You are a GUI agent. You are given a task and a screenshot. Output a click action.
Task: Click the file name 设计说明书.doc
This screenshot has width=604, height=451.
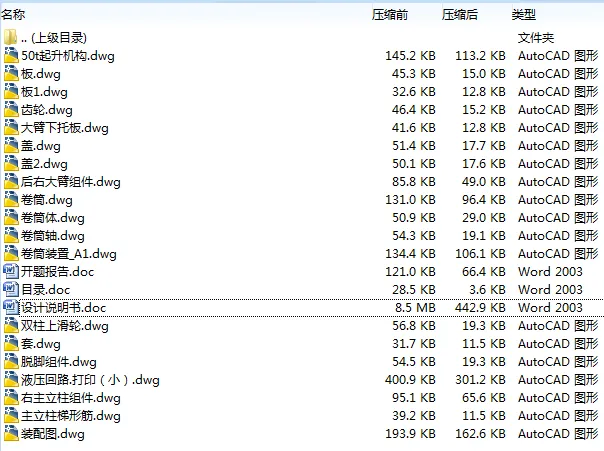(64, 308)
